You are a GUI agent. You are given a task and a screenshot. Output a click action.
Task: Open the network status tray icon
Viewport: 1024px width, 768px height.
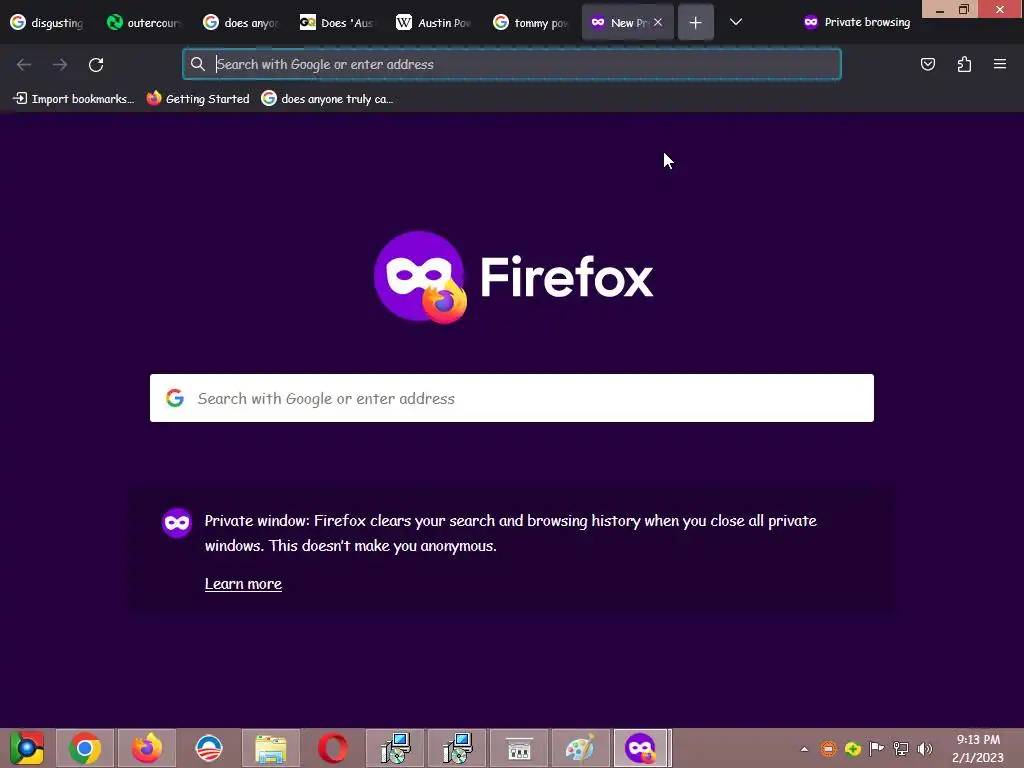click(901, 749)
